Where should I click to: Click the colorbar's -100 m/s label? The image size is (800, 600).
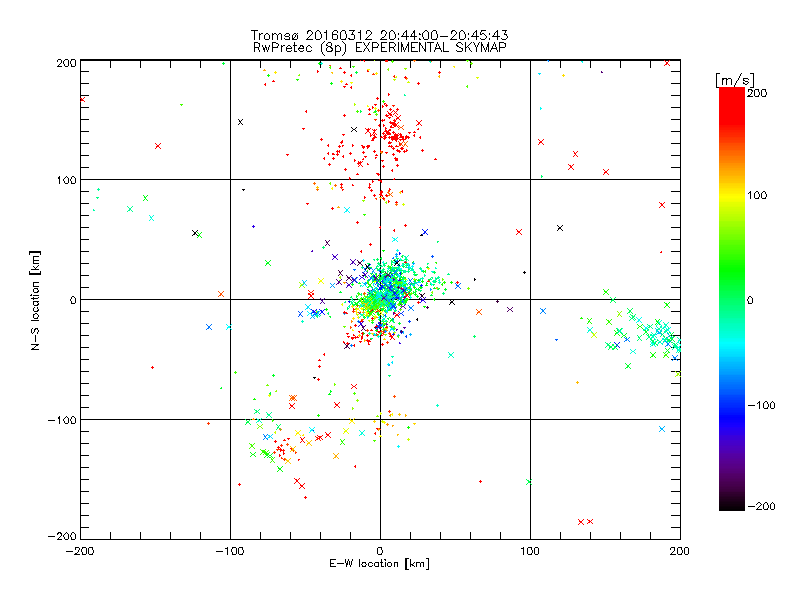(x=761, y=405)
